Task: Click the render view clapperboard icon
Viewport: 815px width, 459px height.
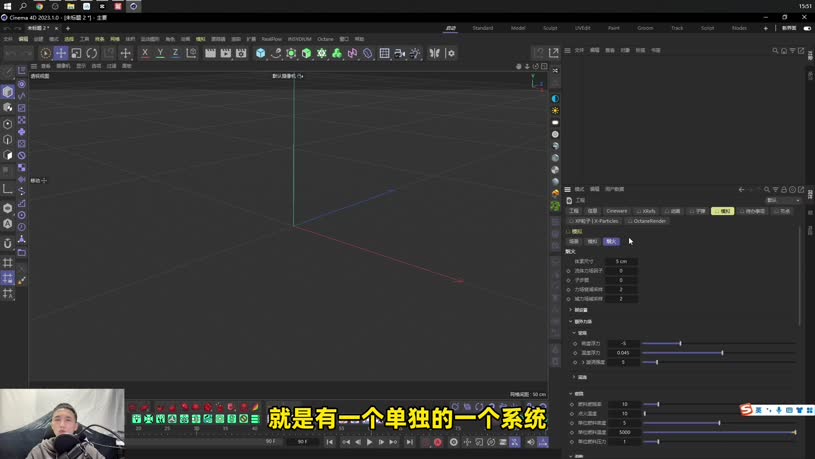Action: (x=210, y=53)
